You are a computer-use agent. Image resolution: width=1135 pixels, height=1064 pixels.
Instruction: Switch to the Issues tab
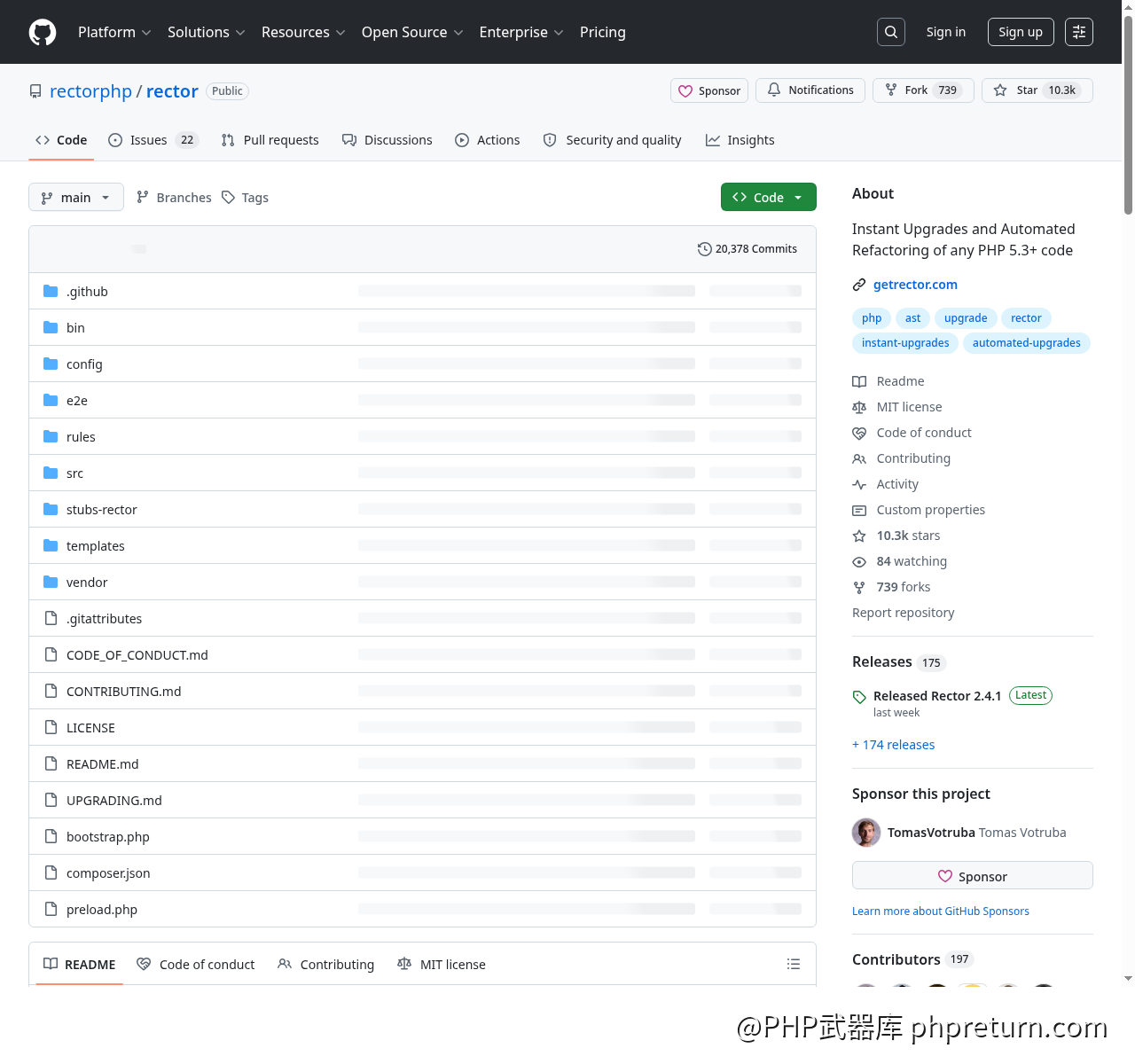153,140
